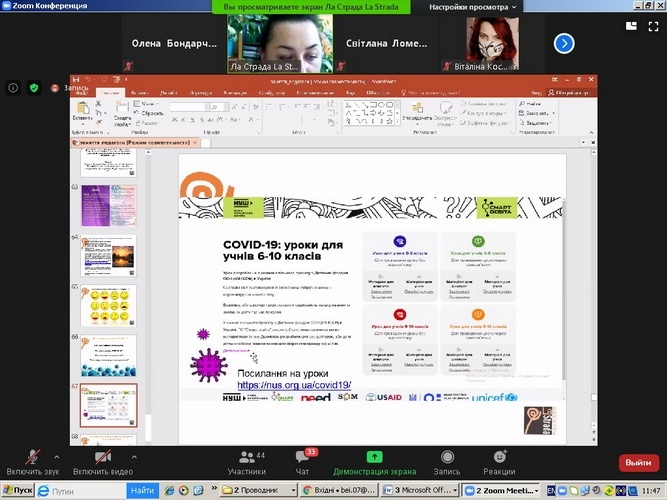The width and height of the screenshot is (667, 500).
Task: Show next participants with blue arrow
Action: 564,43
